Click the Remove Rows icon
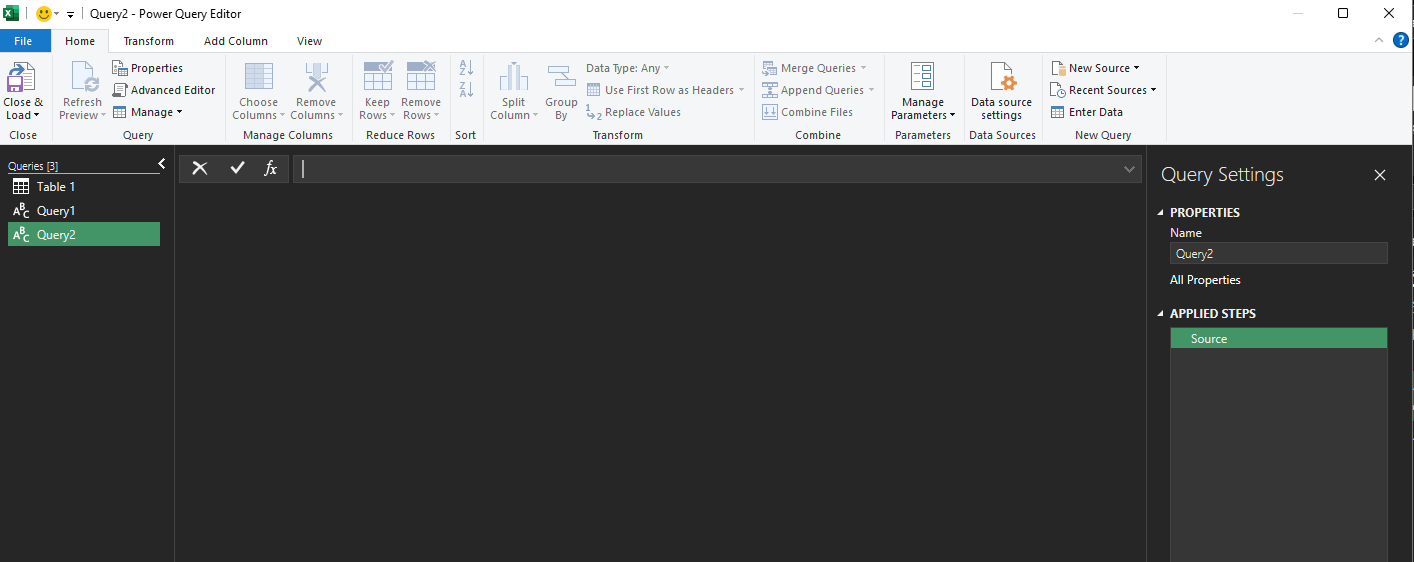The height and width of the screenshot is (562, 1414). (x=421, y=77)
